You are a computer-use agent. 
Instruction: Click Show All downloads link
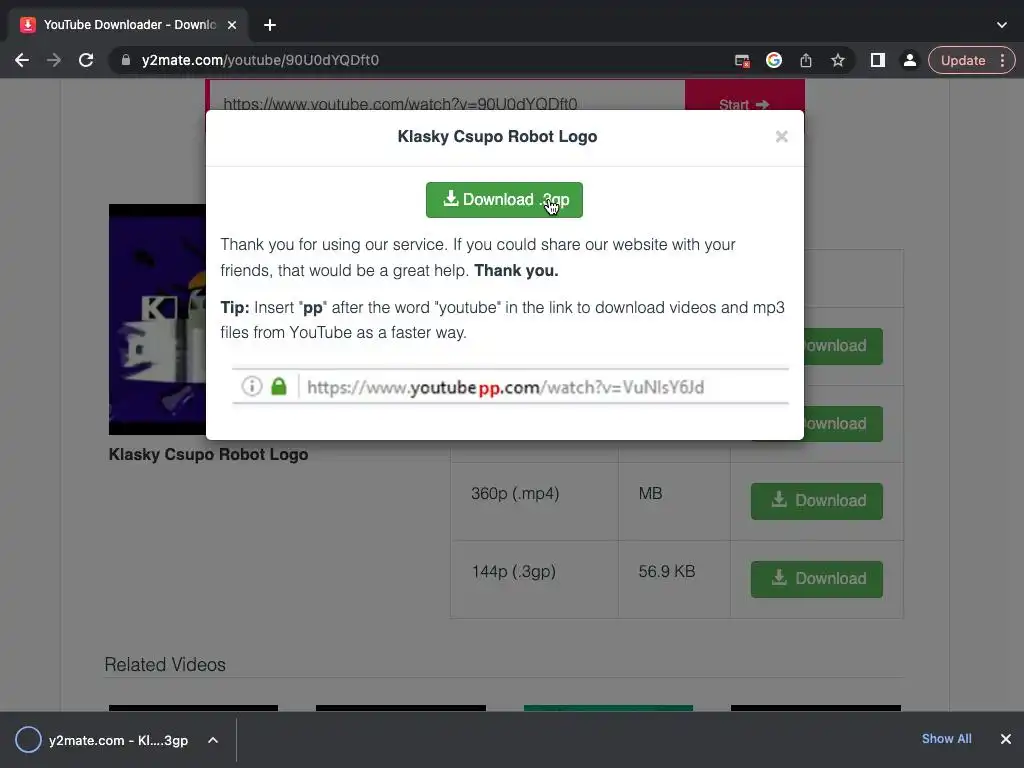coord(946,739)
